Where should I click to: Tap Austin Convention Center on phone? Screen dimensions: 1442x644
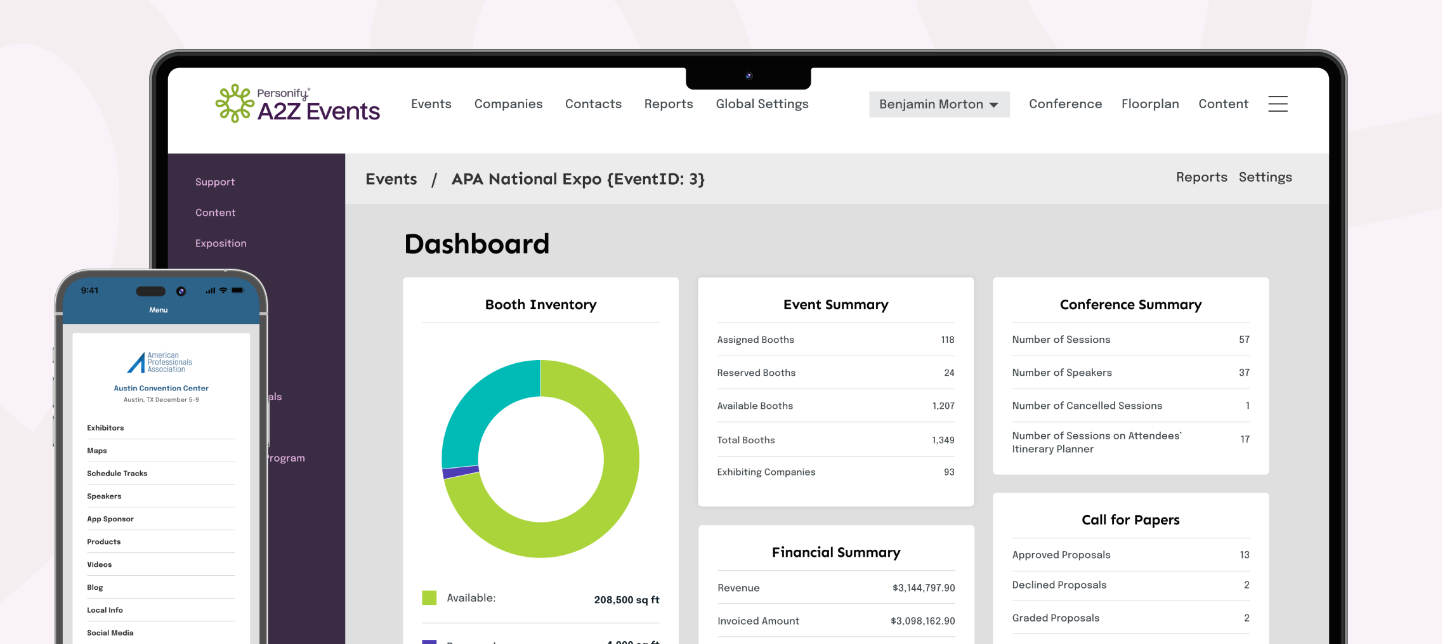click(x=161, y=388)
